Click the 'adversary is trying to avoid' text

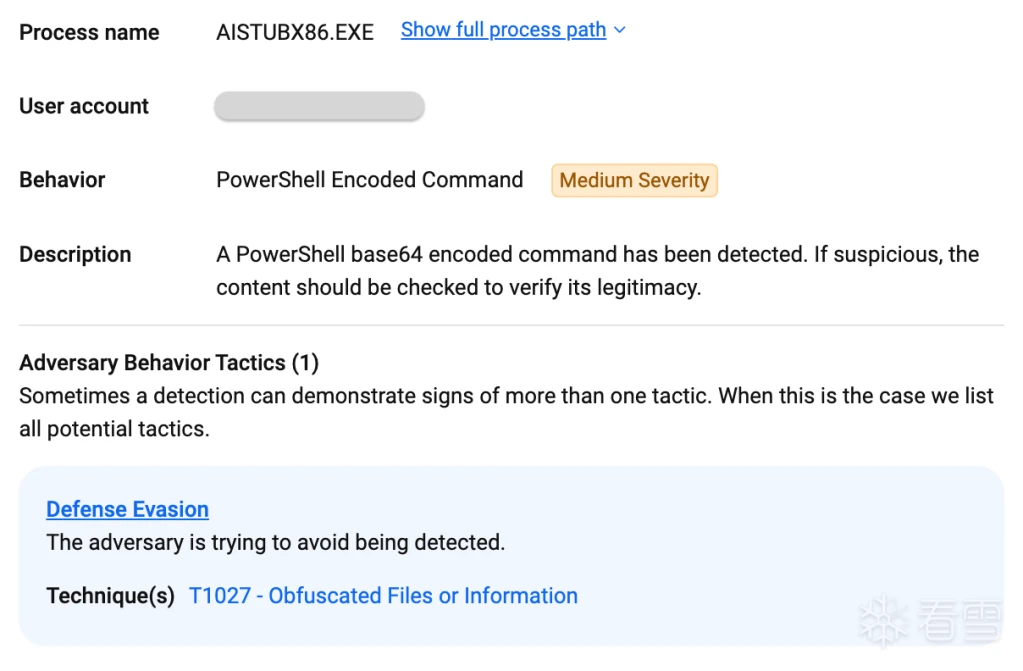coord(275,543)
